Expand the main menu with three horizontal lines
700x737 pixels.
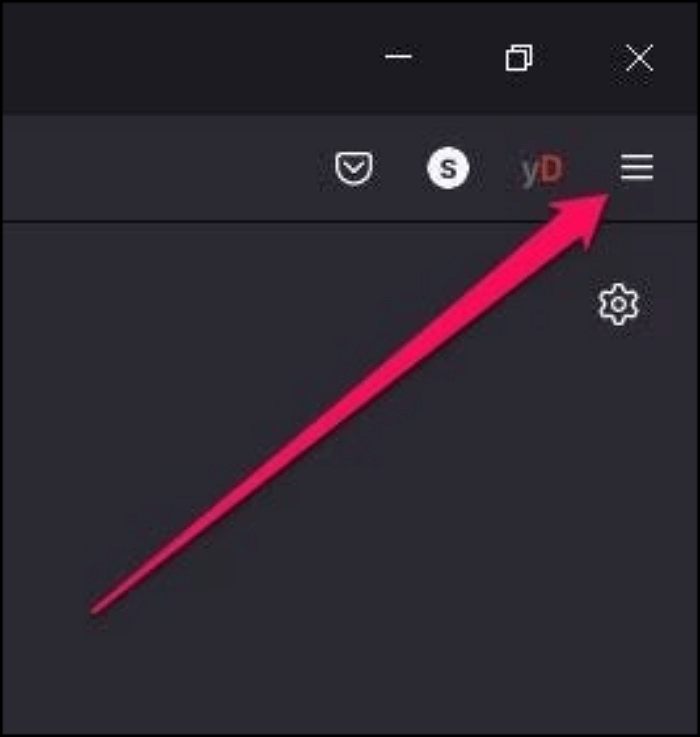[x=637, y=167]
